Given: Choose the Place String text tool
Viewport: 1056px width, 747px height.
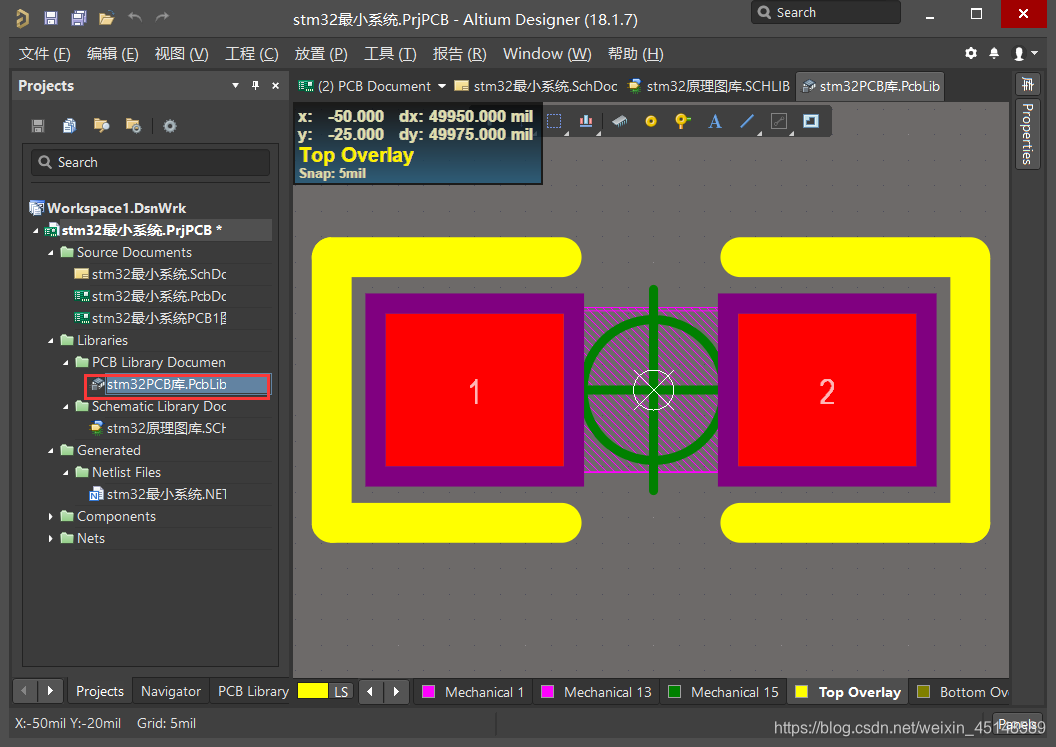Looking at the screenshot, I should pyautogui.click(x=714, y=121).
